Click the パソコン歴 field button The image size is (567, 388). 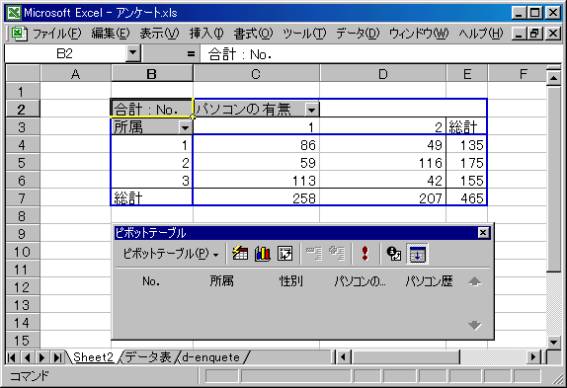tap(429, 281)
